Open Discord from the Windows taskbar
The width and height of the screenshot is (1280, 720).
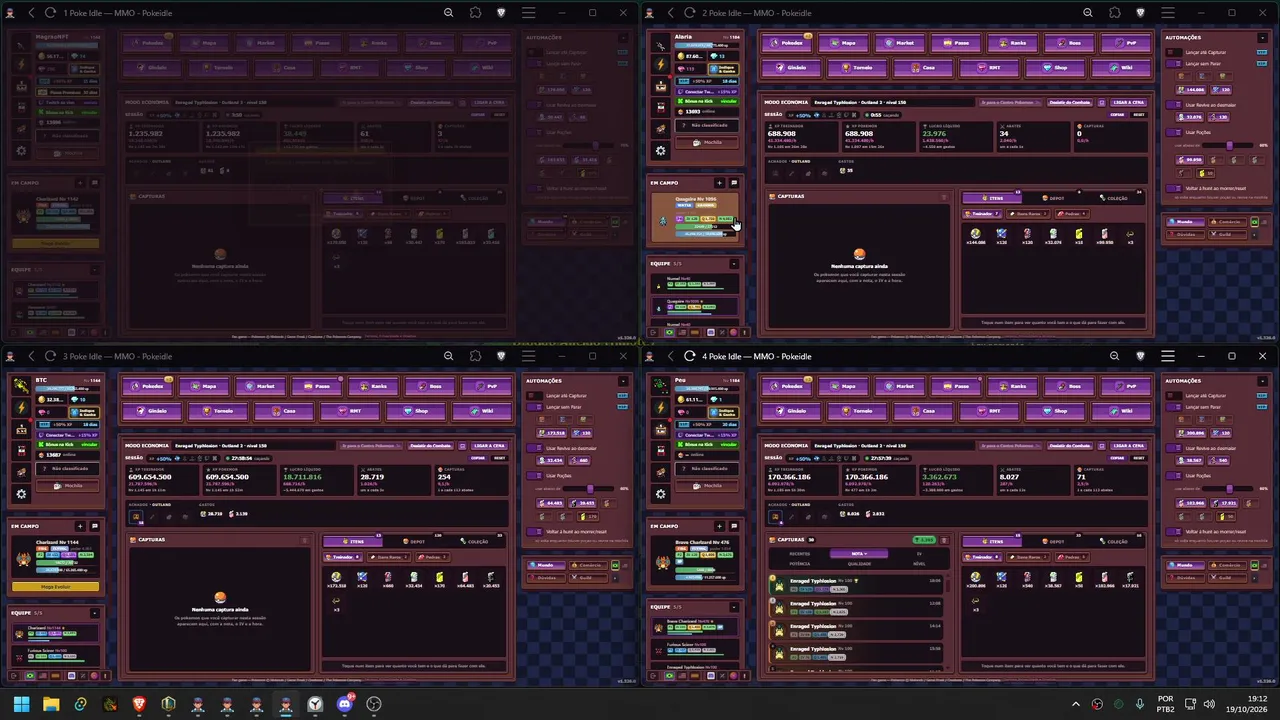point(345,704)
